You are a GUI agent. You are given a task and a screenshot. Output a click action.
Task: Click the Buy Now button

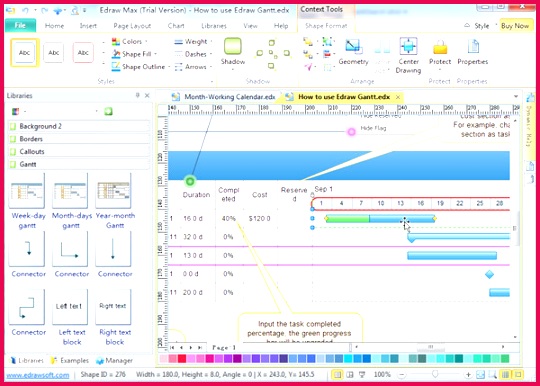[515, 26]
